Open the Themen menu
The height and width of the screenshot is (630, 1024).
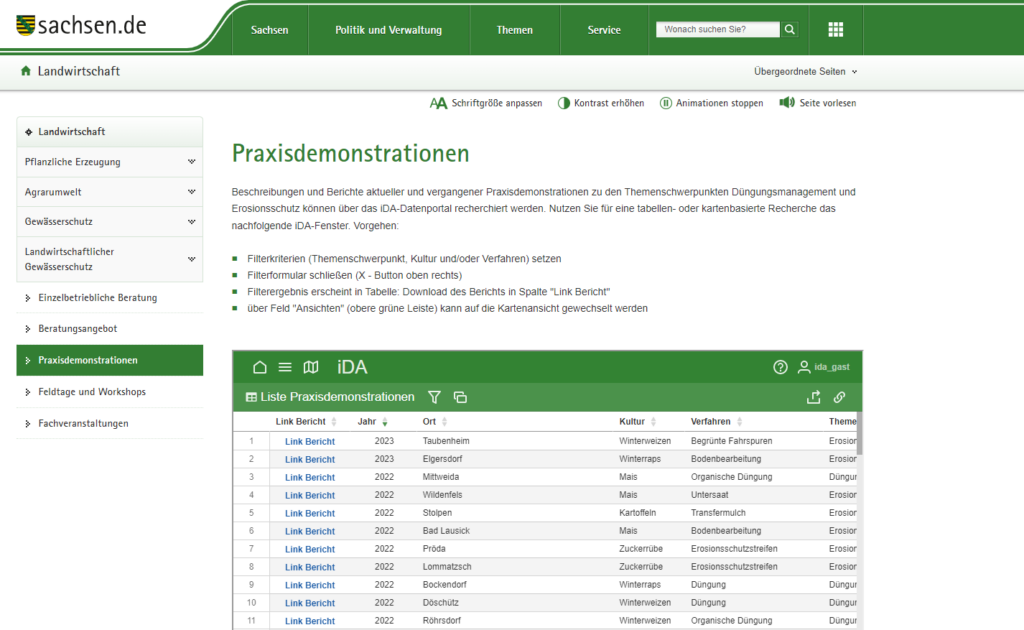tap(515, 30)
